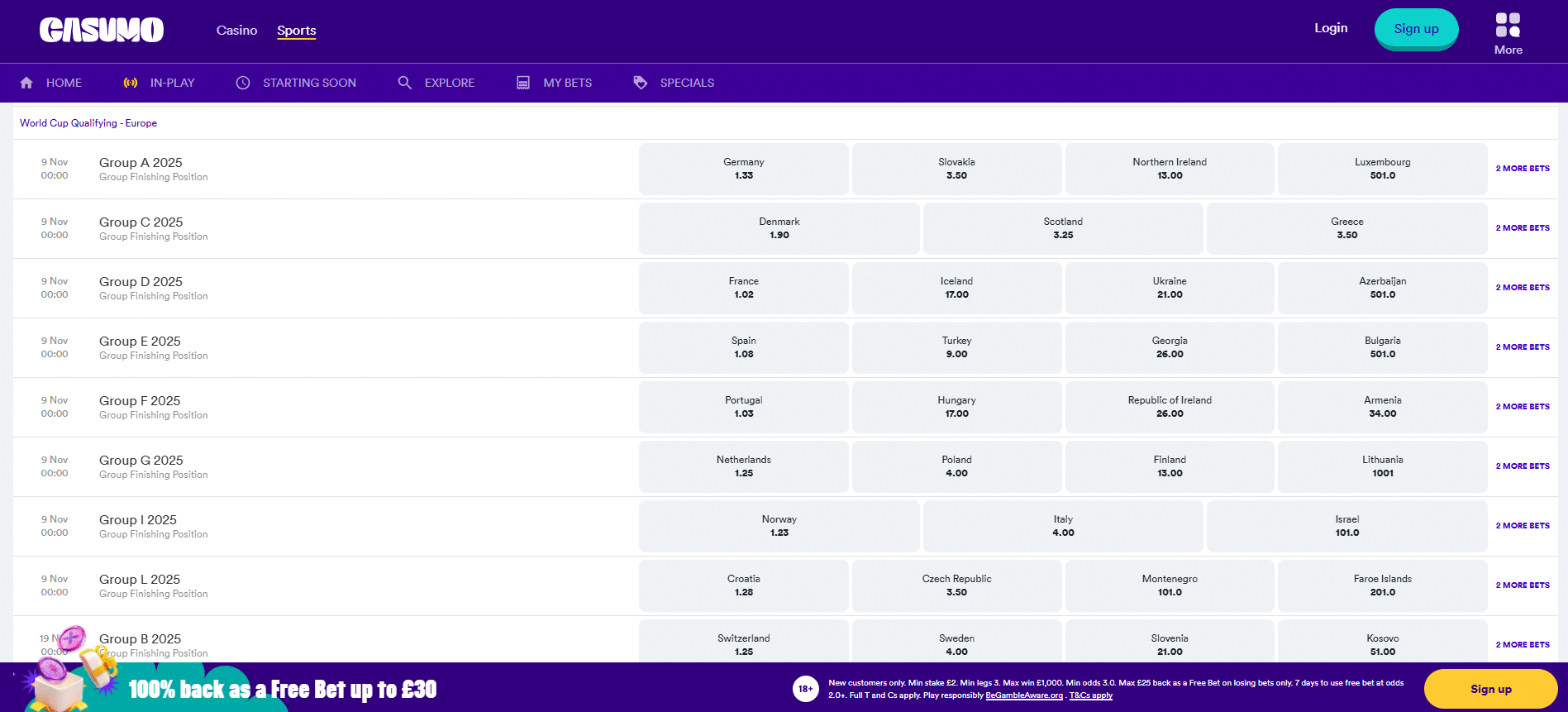1568x712 pixels.
Task: Select Luxembourg at 501.0 odds
Action: click(x=1383, y=169)
